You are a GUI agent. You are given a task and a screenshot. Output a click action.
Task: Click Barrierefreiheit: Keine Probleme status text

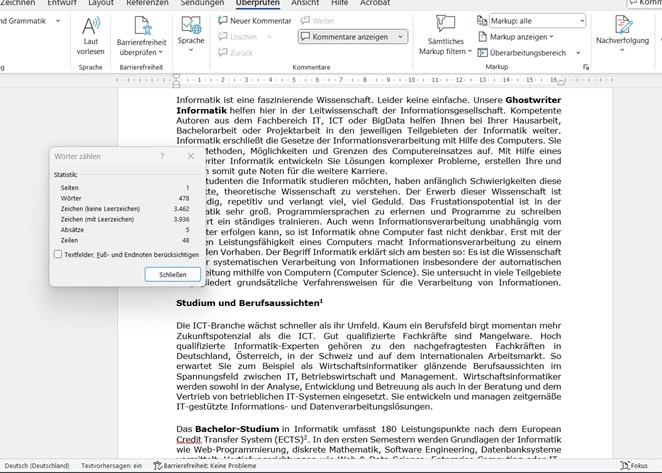[x=210, y=465]
